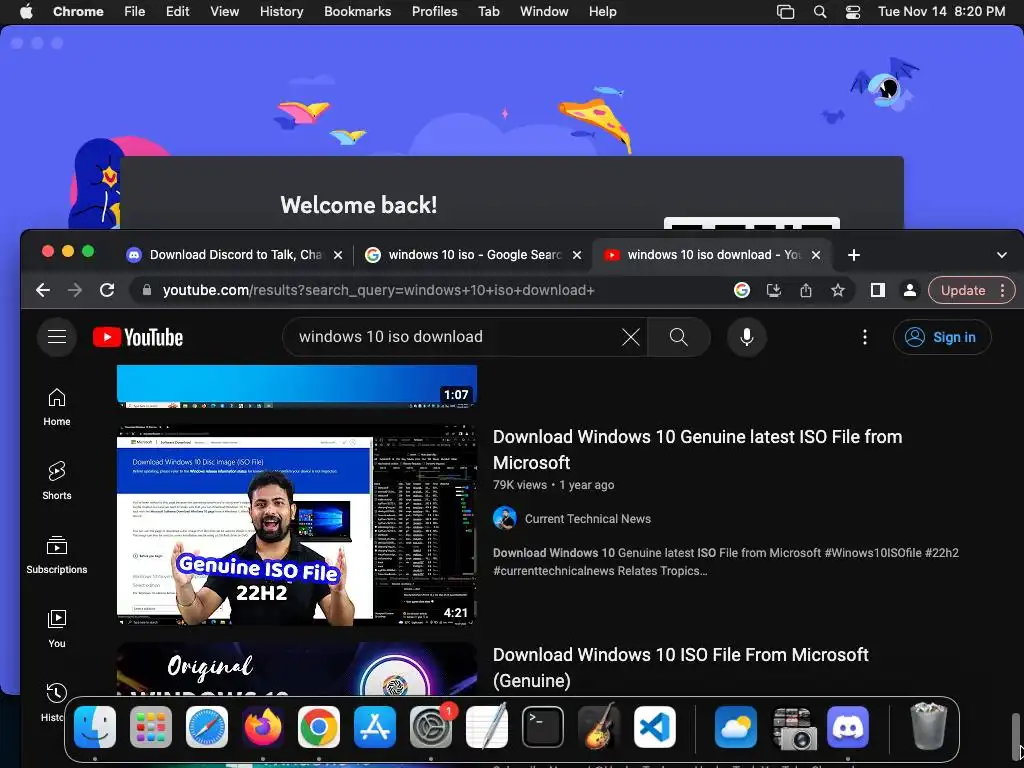Click the install app icon in the address bar

pyautogui.click(x=774, y=290)
